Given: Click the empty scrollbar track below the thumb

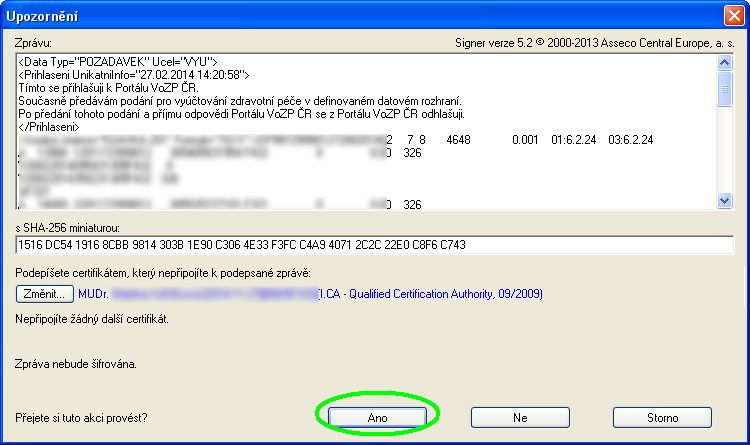Looking at the screenshot, I should (725, 150).
